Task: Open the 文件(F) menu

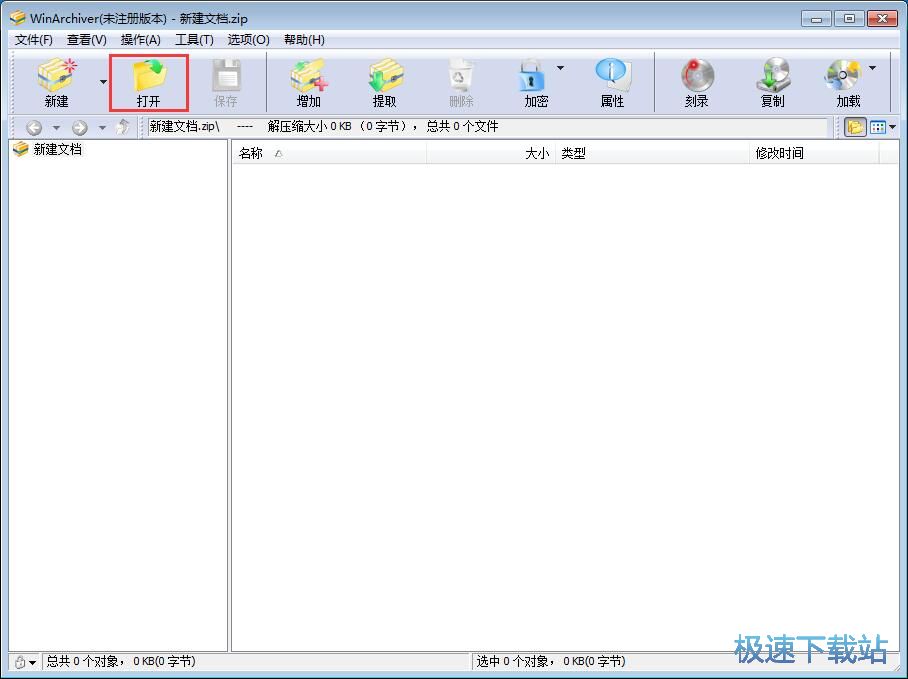Action: tap(34, 40)
